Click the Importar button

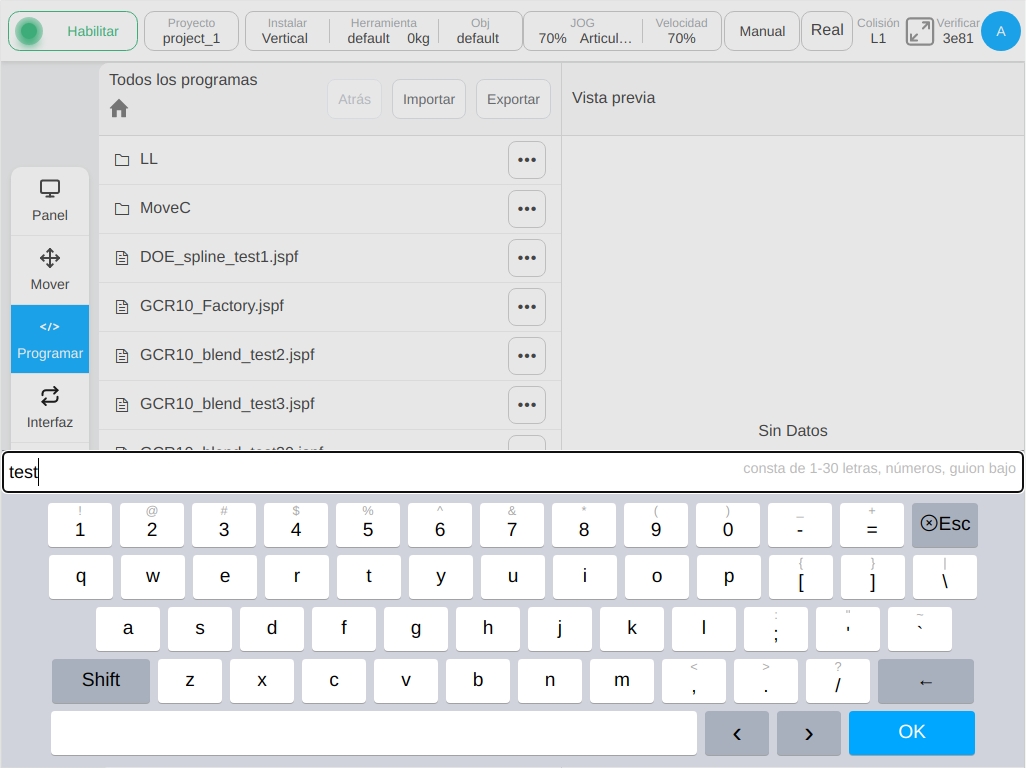coord(429,99)
